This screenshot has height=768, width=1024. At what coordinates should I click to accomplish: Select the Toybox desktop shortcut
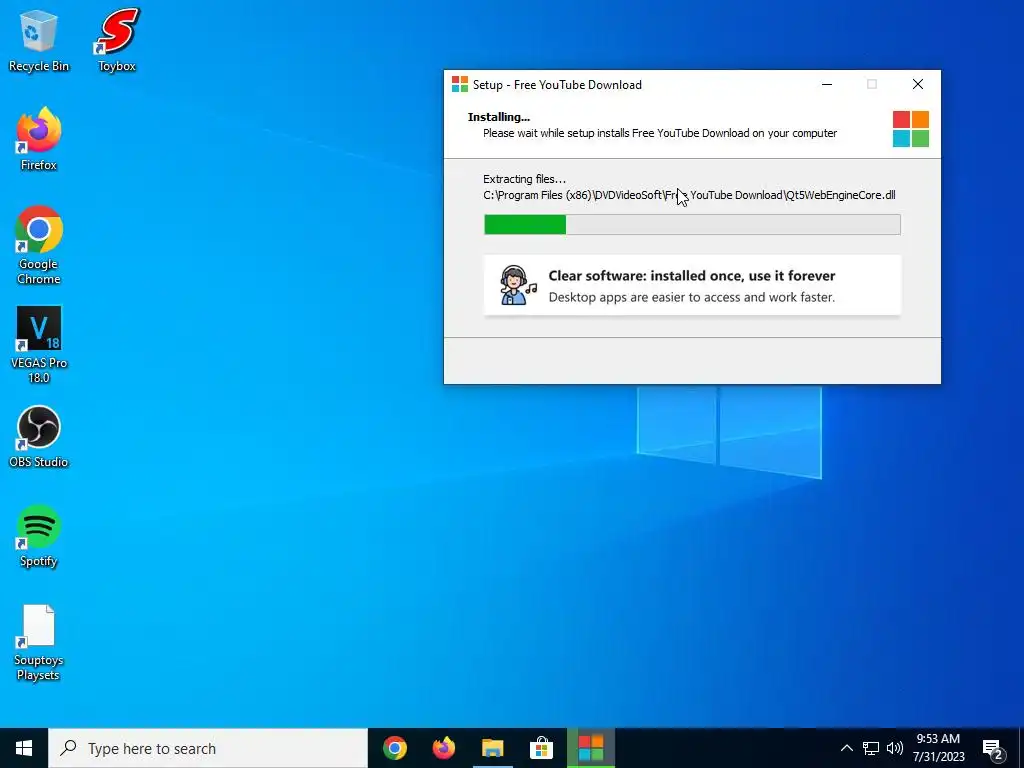click(x=118, y=40)
